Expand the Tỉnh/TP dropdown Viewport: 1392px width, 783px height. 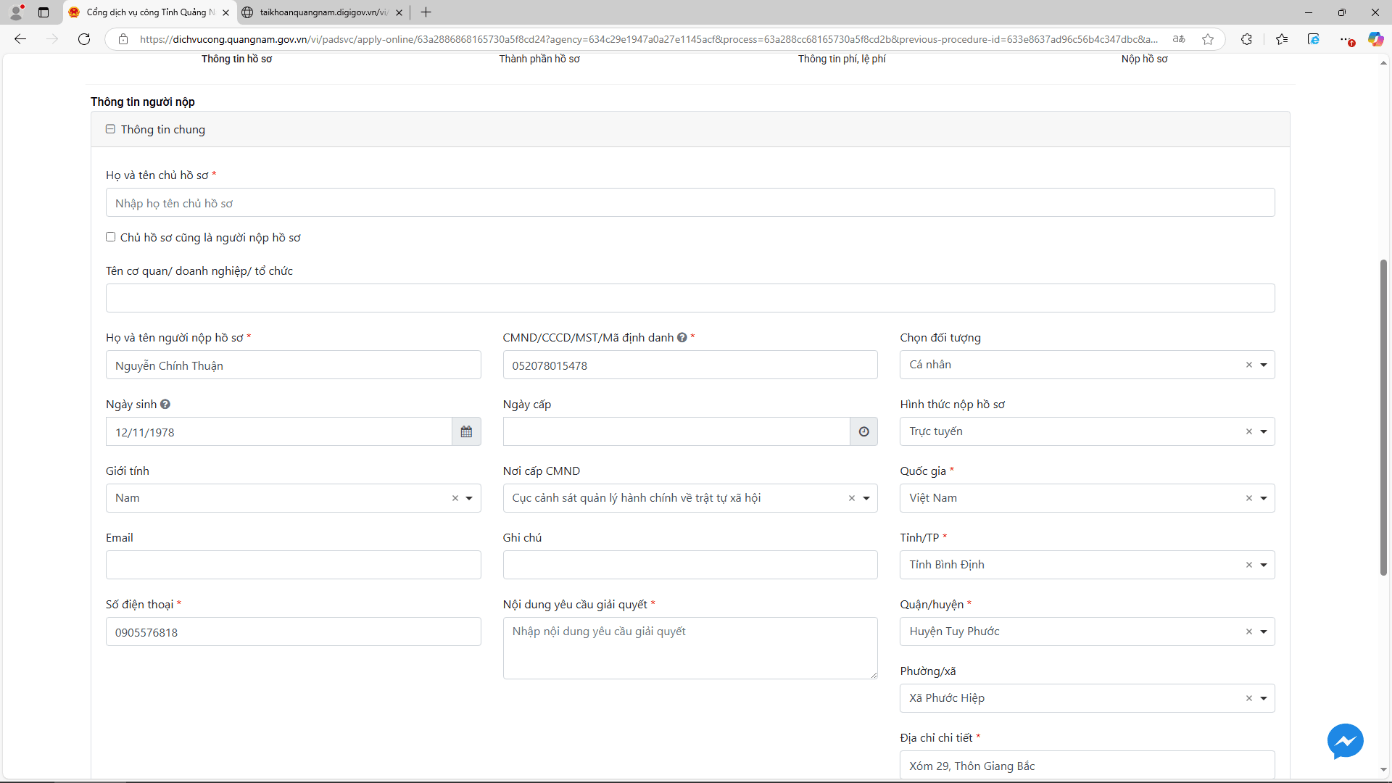pyautogui.click(x=1264, y=565)
